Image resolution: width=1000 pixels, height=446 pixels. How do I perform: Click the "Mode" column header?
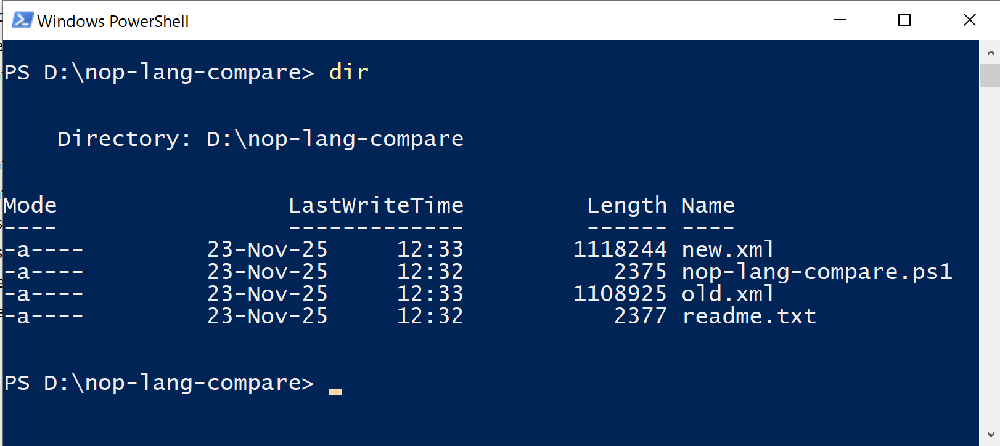point(30,206)
